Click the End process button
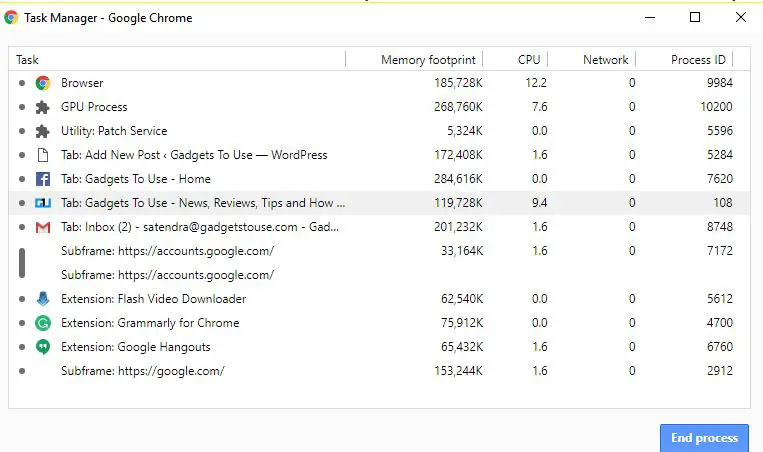763x452 pixels. [704, 438]
